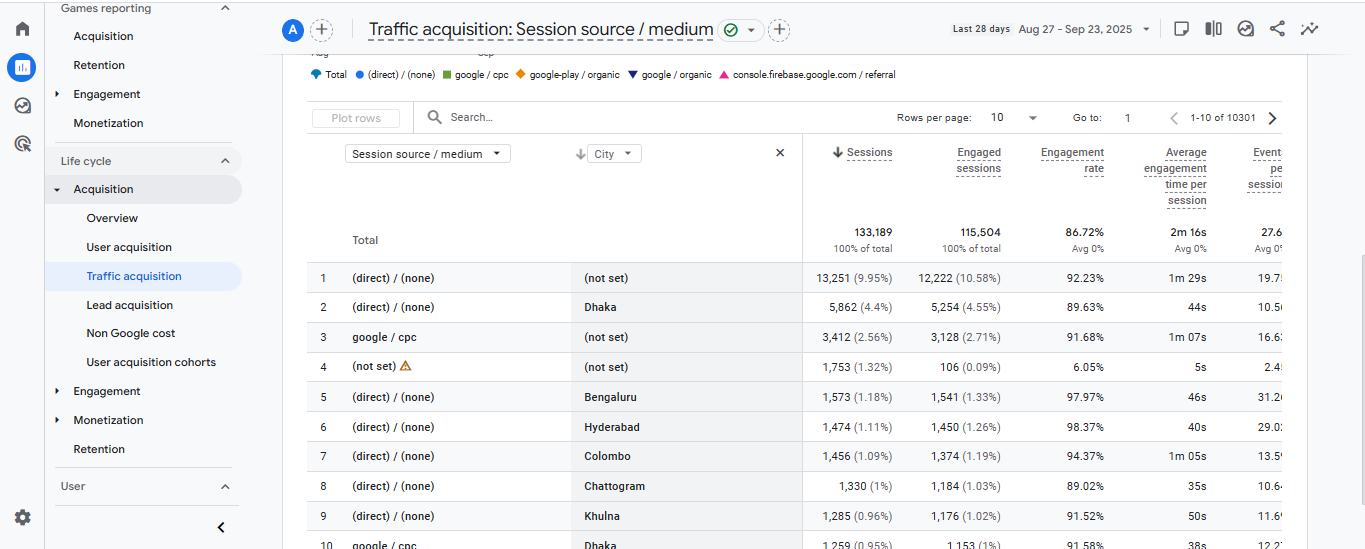The width and height of the screenshot is (1365, 549).
Task: Open the Home icon in left rail
Action: click(22, 29)
